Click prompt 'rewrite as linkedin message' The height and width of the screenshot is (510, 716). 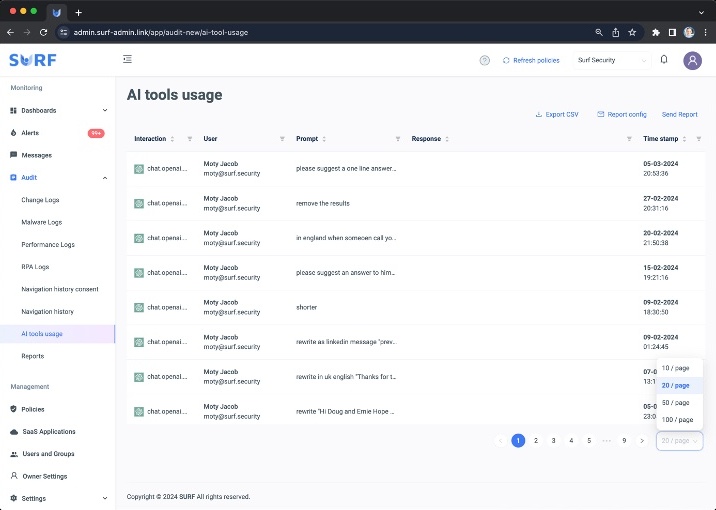tap(346, 342)
